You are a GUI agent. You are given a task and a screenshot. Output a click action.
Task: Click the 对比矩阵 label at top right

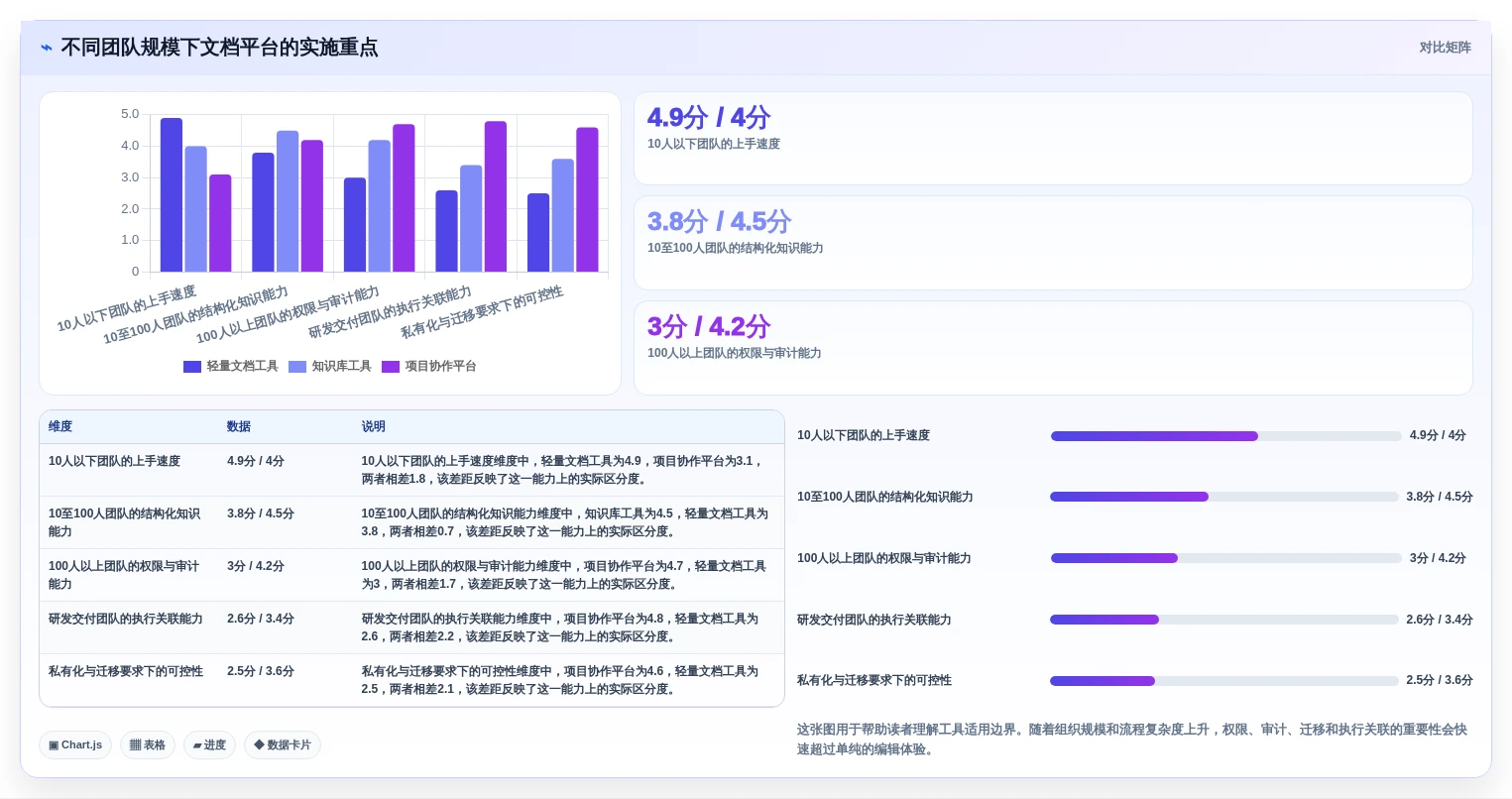click(1445, 48)
